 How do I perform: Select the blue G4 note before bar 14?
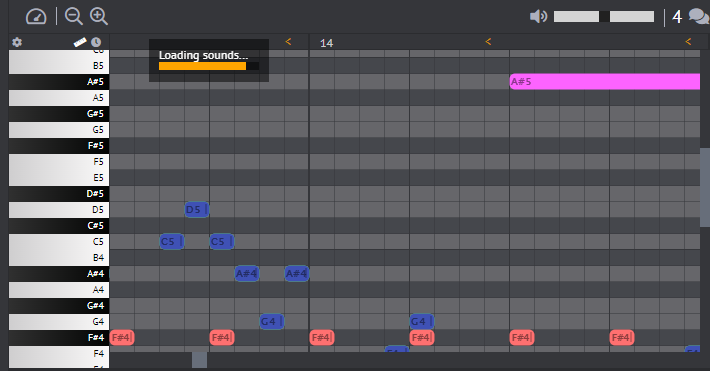(x=272, y=322)
